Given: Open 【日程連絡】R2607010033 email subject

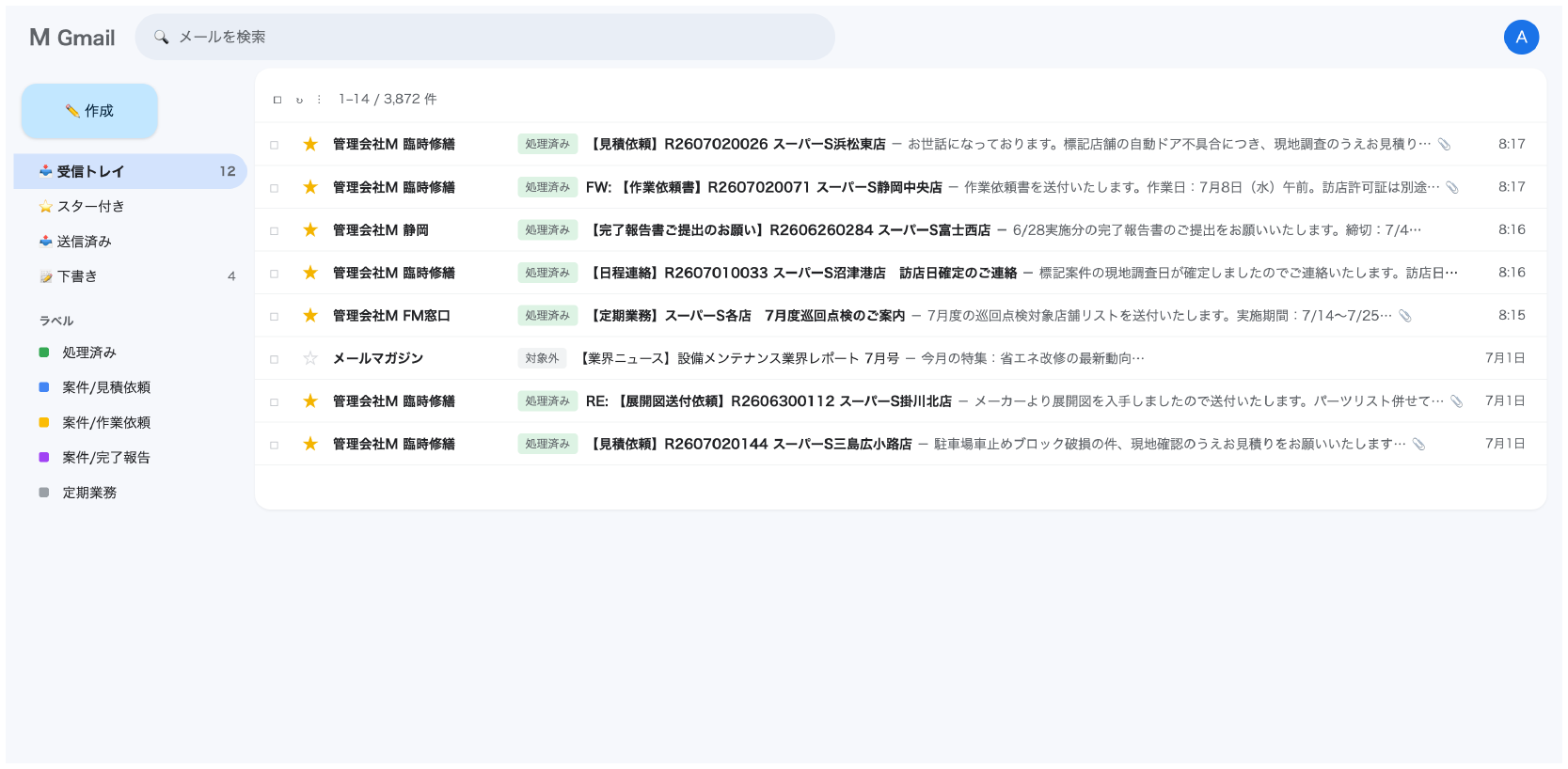Looking at the screenshot, I should point(801,273).
